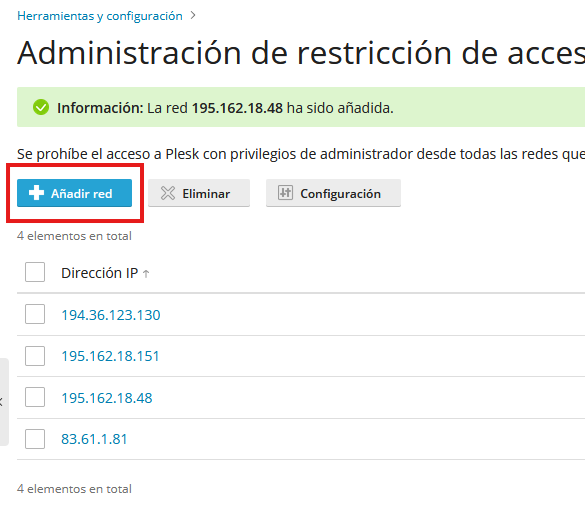
Task: Open the Herramientas y configuración breadcrumb link
Action: pyautogui.click(x=100, y=16)
